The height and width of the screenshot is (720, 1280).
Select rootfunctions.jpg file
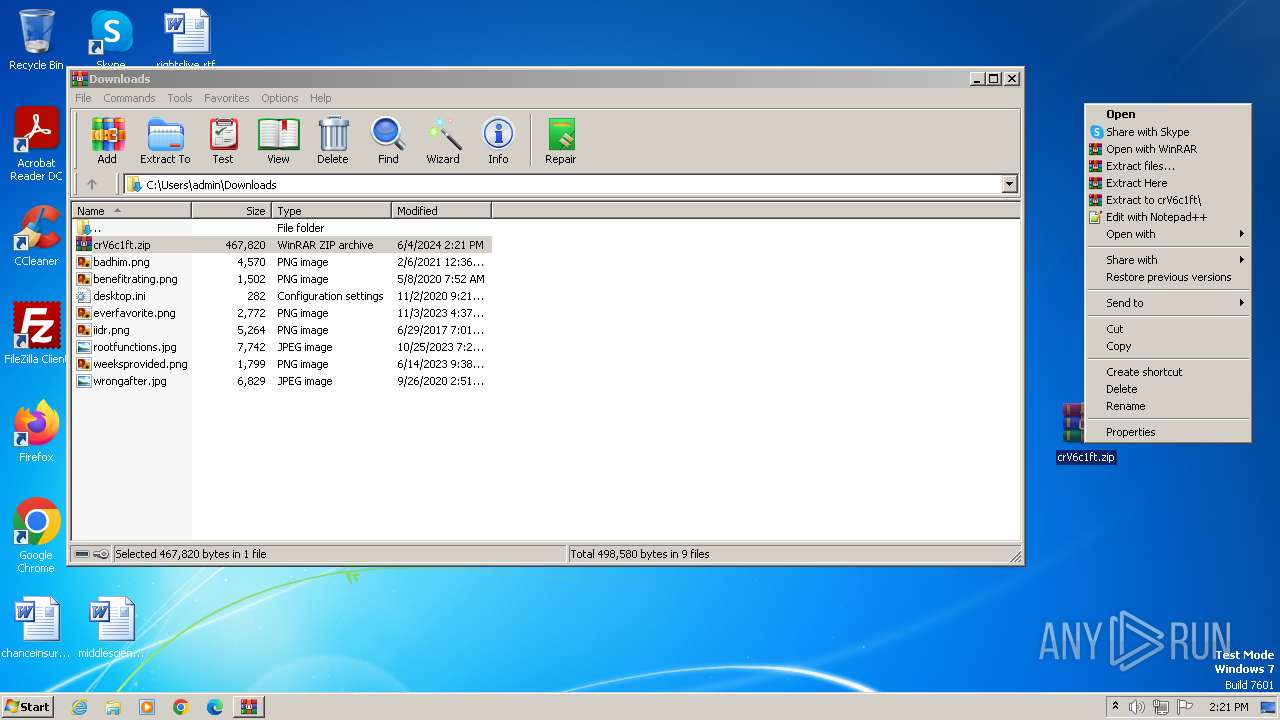click(x=281, y=347)
